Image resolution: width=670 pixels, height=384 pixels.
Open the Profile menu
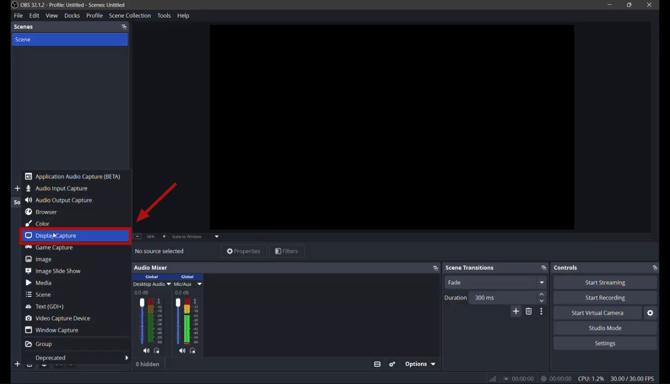(x=94, y=15)
